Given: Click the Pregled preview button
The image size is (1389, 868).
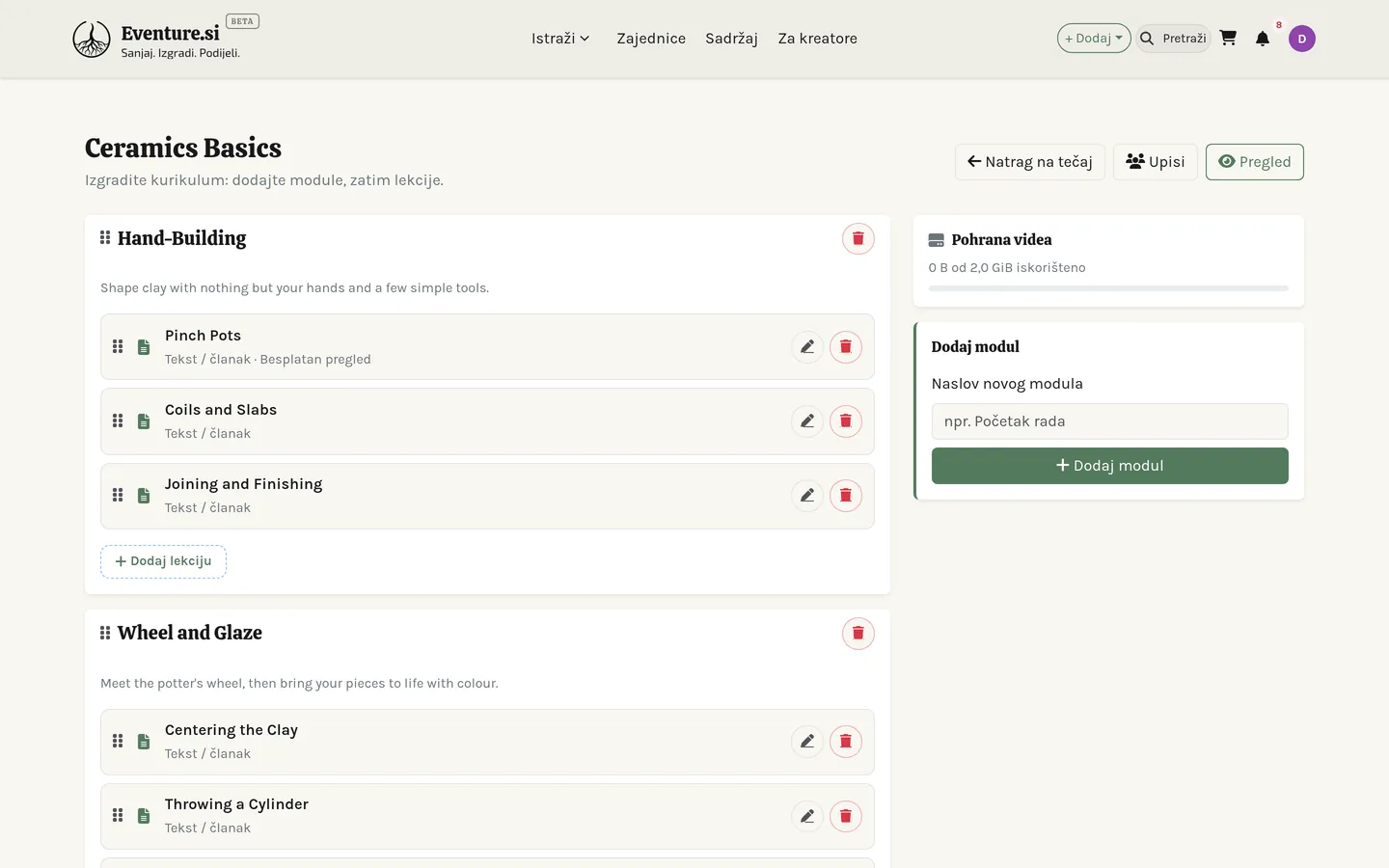Looking at the screenshot, I should pos(1255,162).
